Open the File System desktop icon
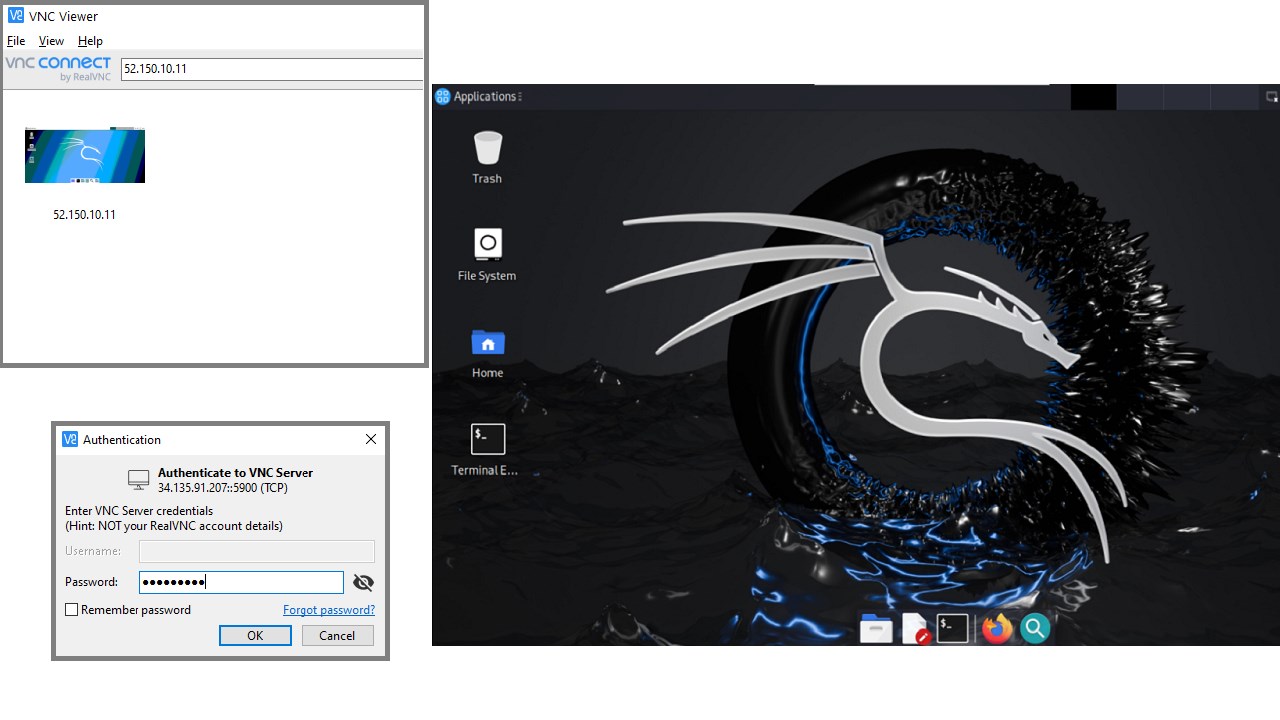This screenshot has width=1280, height=720. 487,255
